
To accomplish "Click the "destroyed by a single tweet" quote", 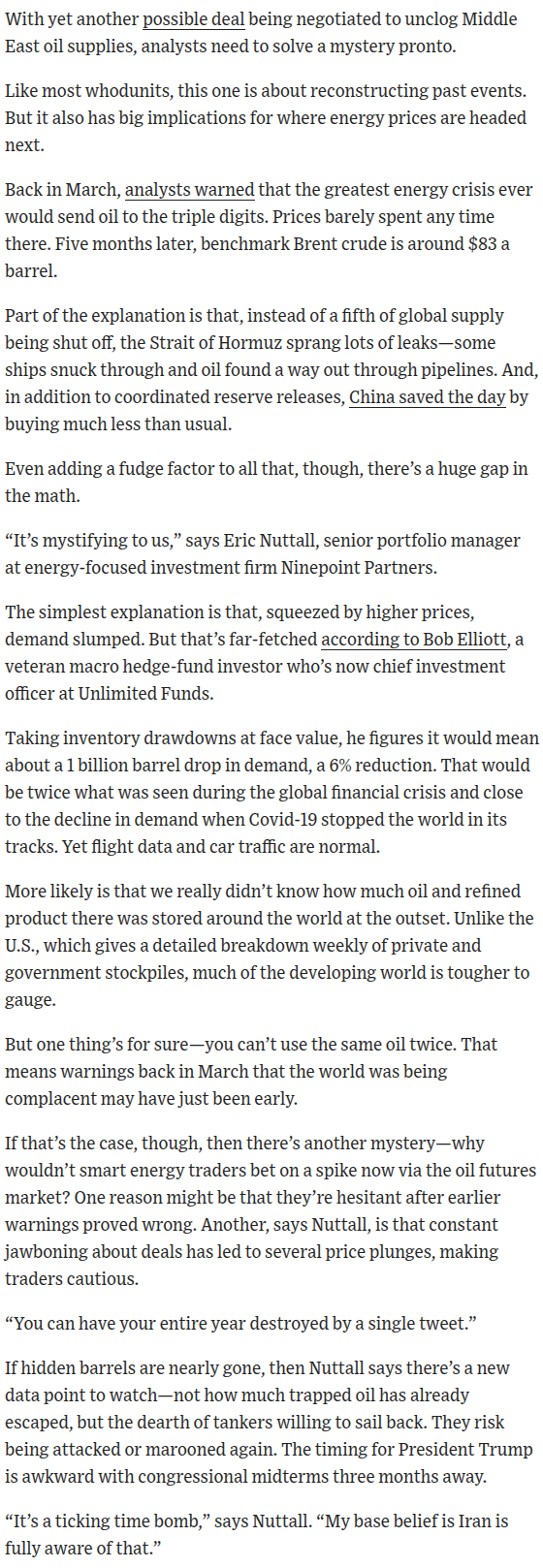I will tap(222, 1324).
